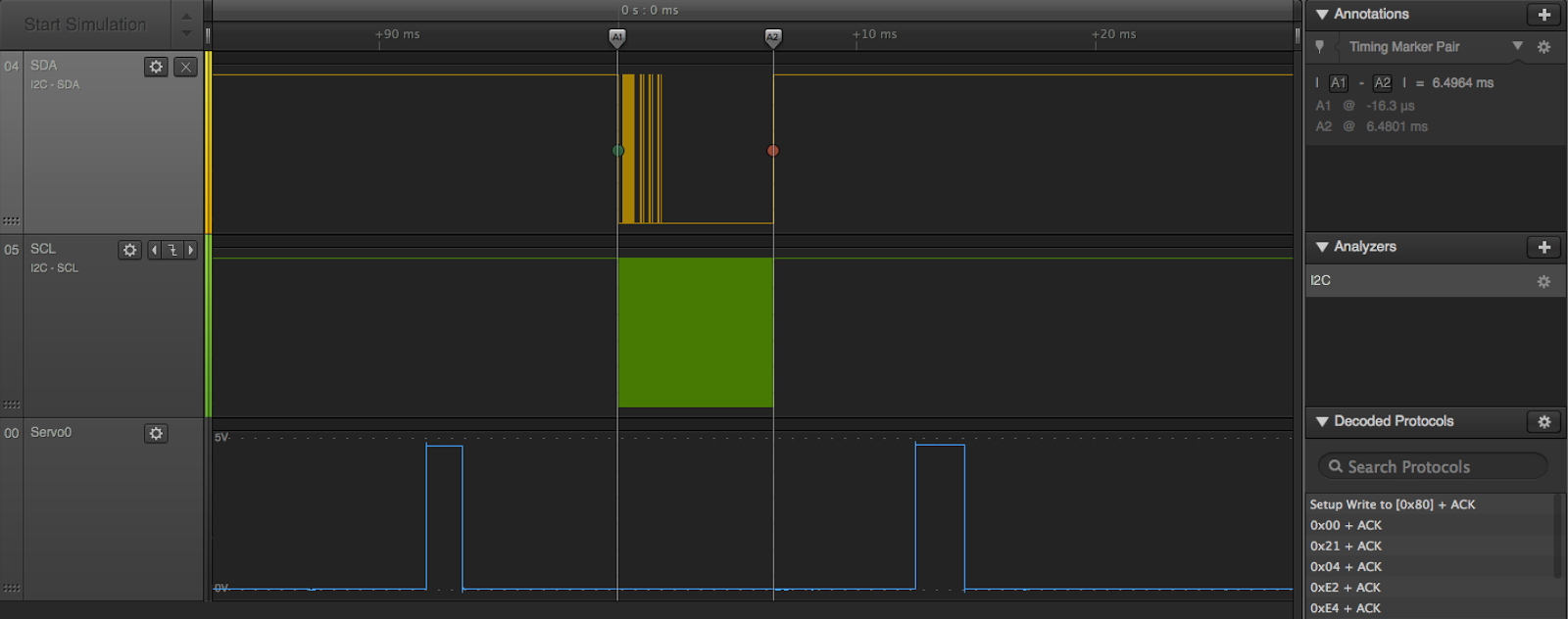Grab the SDA channel drag handle dots
The image size is (1568, 619).
[x=12, y=220]
